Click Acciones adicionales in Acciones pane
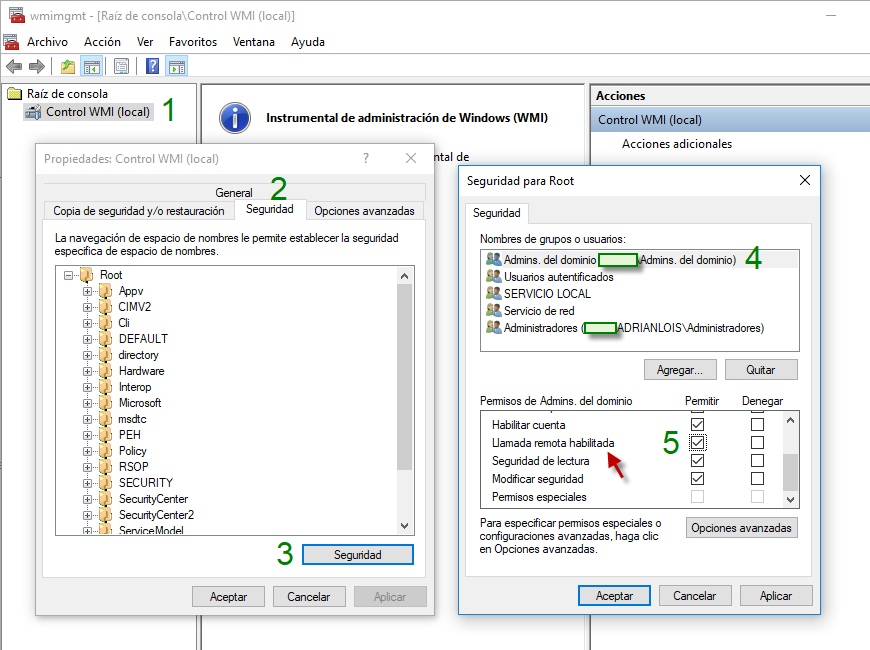Viewport: 870px width, 650px height. (x=676, y=144)
